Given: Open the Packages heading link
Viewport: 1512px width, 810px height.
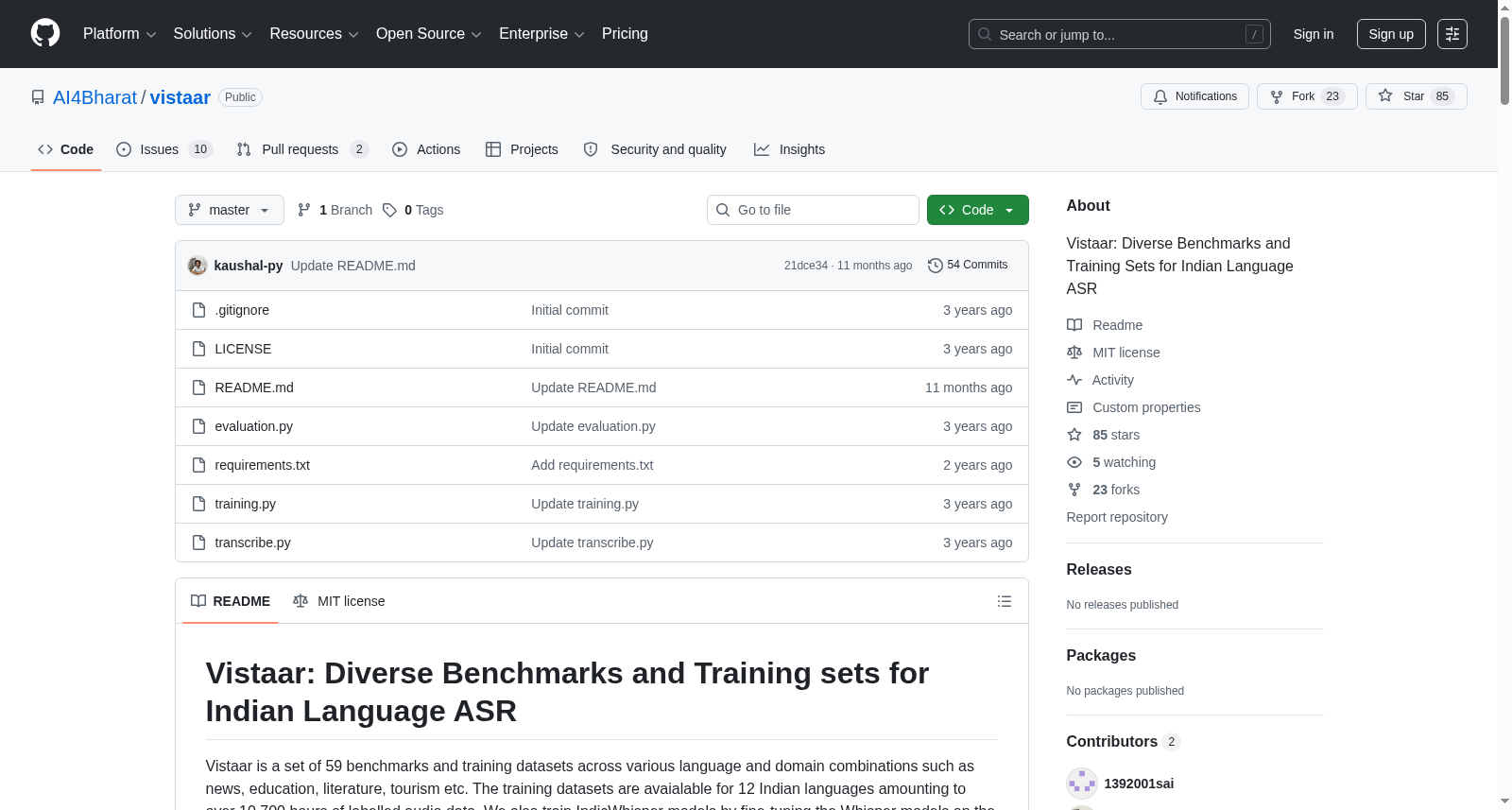Looking at the screenshot, I should point(1101,656).
